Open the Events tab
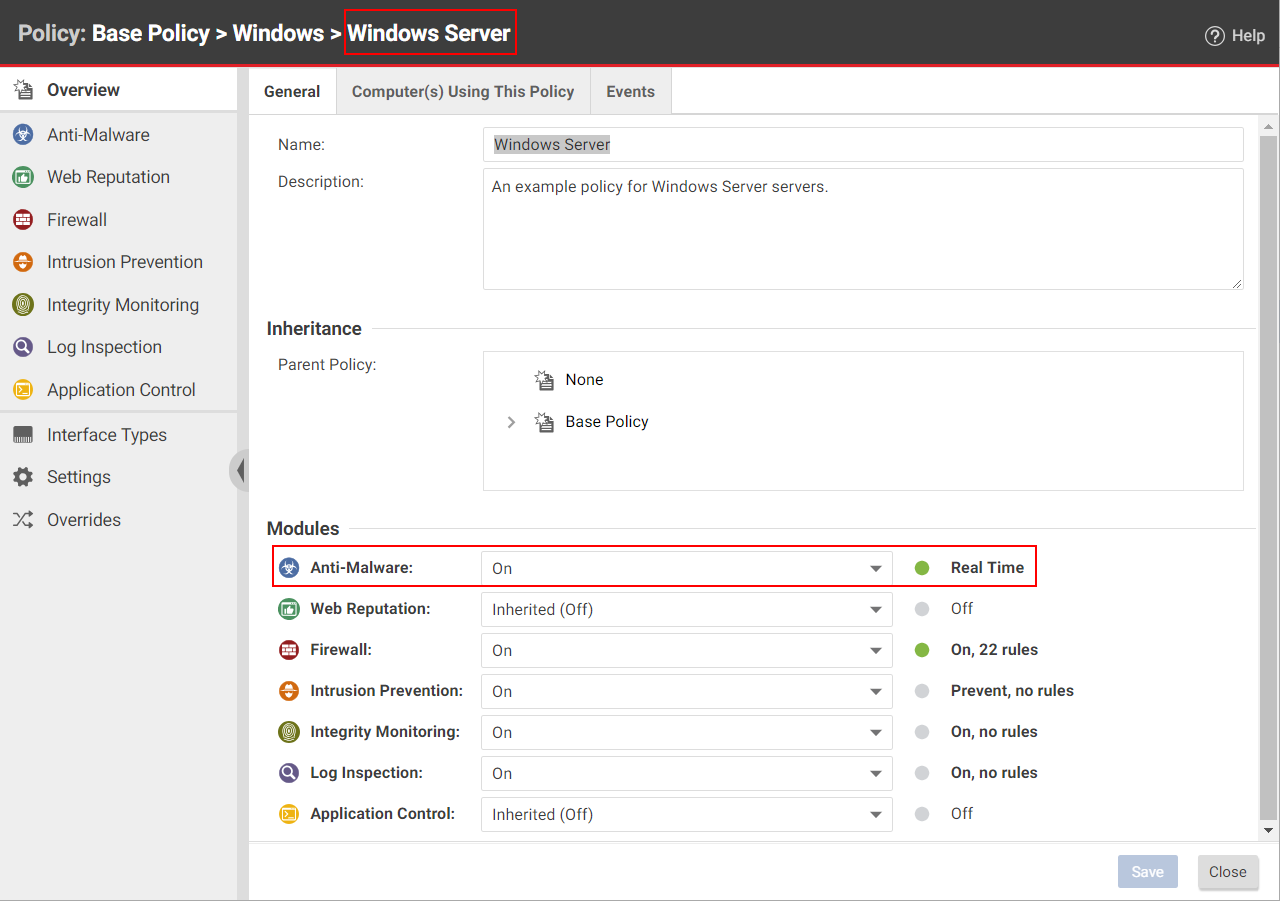This screenshot has width=1280, height=901. [630, 90]
